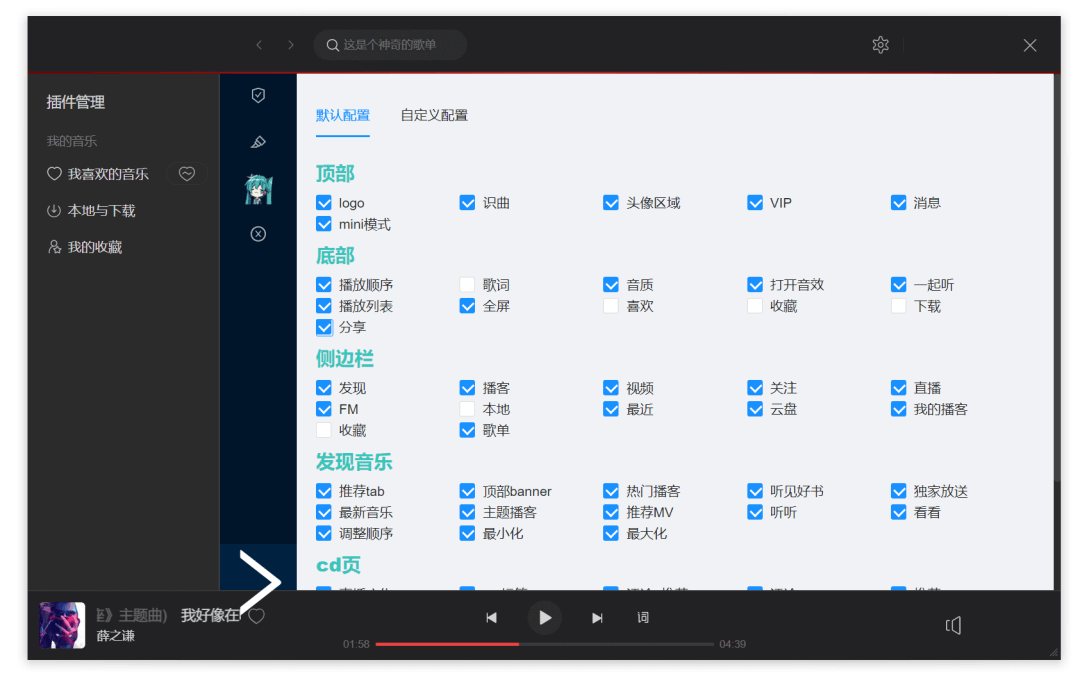Go forward with the right arrow

[x=291, y=45]
